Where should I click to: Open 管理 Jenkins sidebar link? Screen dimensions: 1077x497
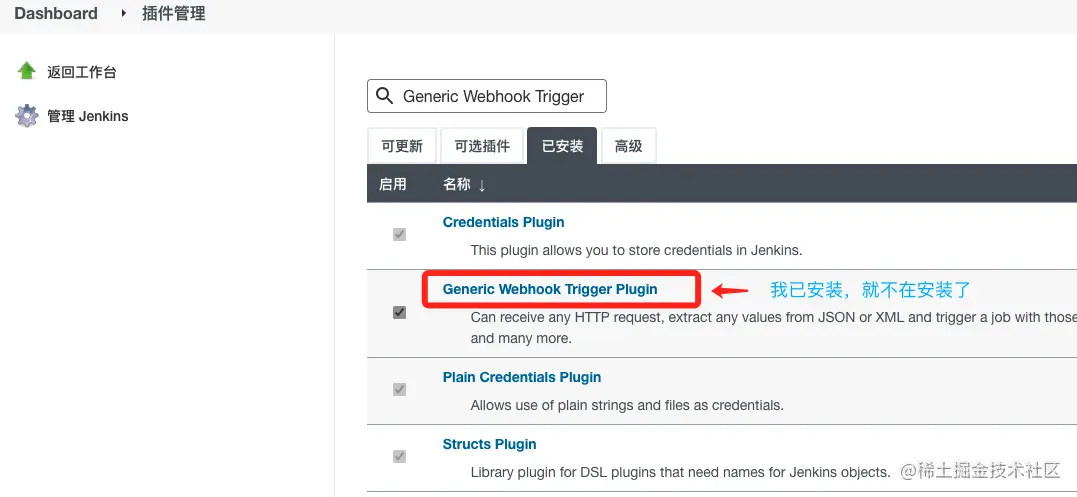click(x=87, y=116)
